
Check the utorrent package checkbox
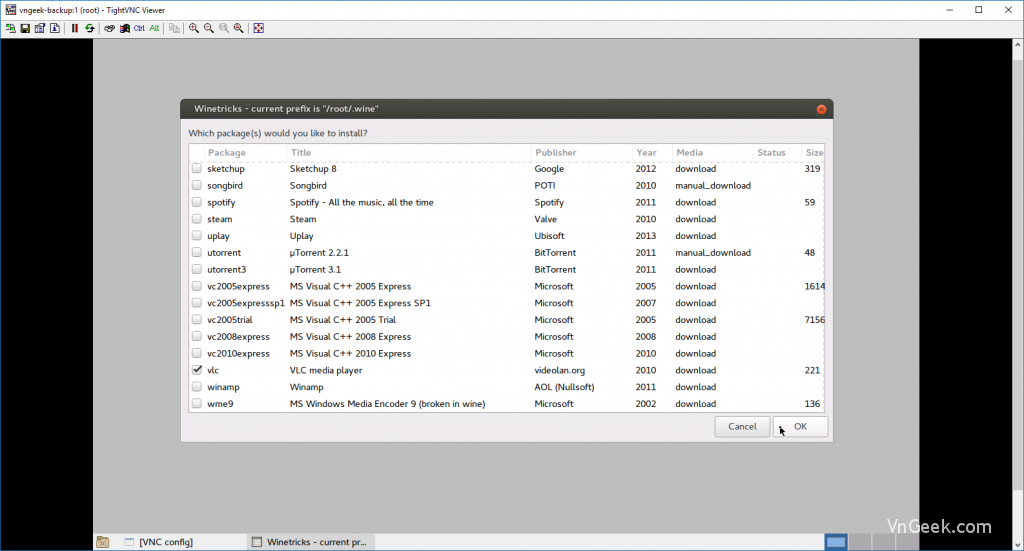tap(197, 253)
